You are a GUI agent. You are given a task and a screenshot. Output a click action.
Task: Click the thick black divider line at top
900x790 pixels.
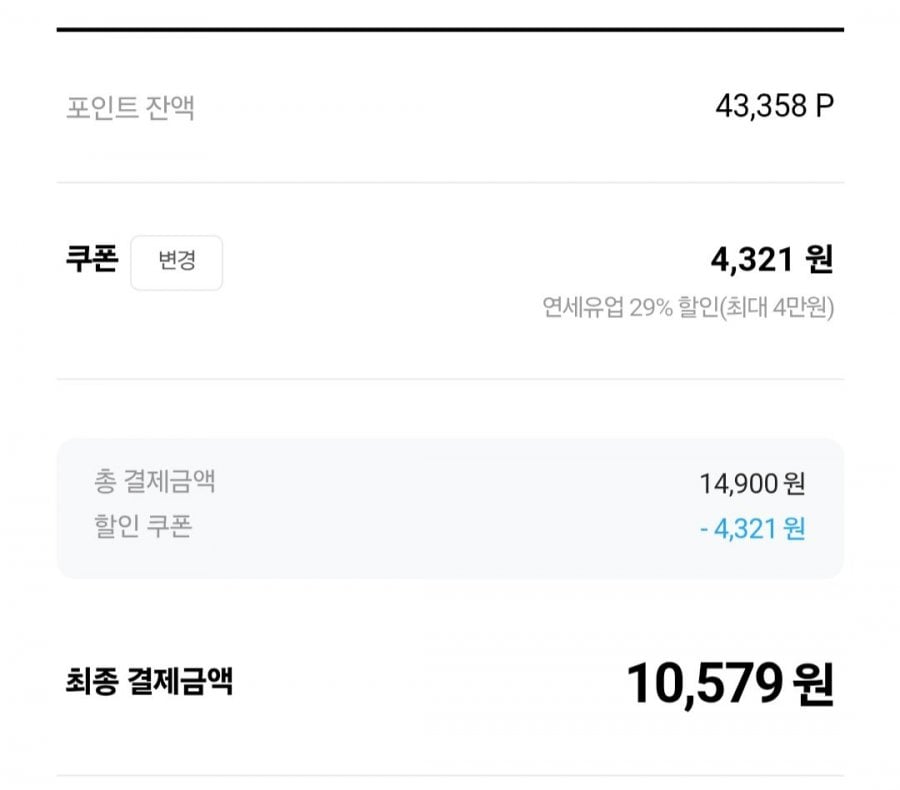(x=450, y=30)
